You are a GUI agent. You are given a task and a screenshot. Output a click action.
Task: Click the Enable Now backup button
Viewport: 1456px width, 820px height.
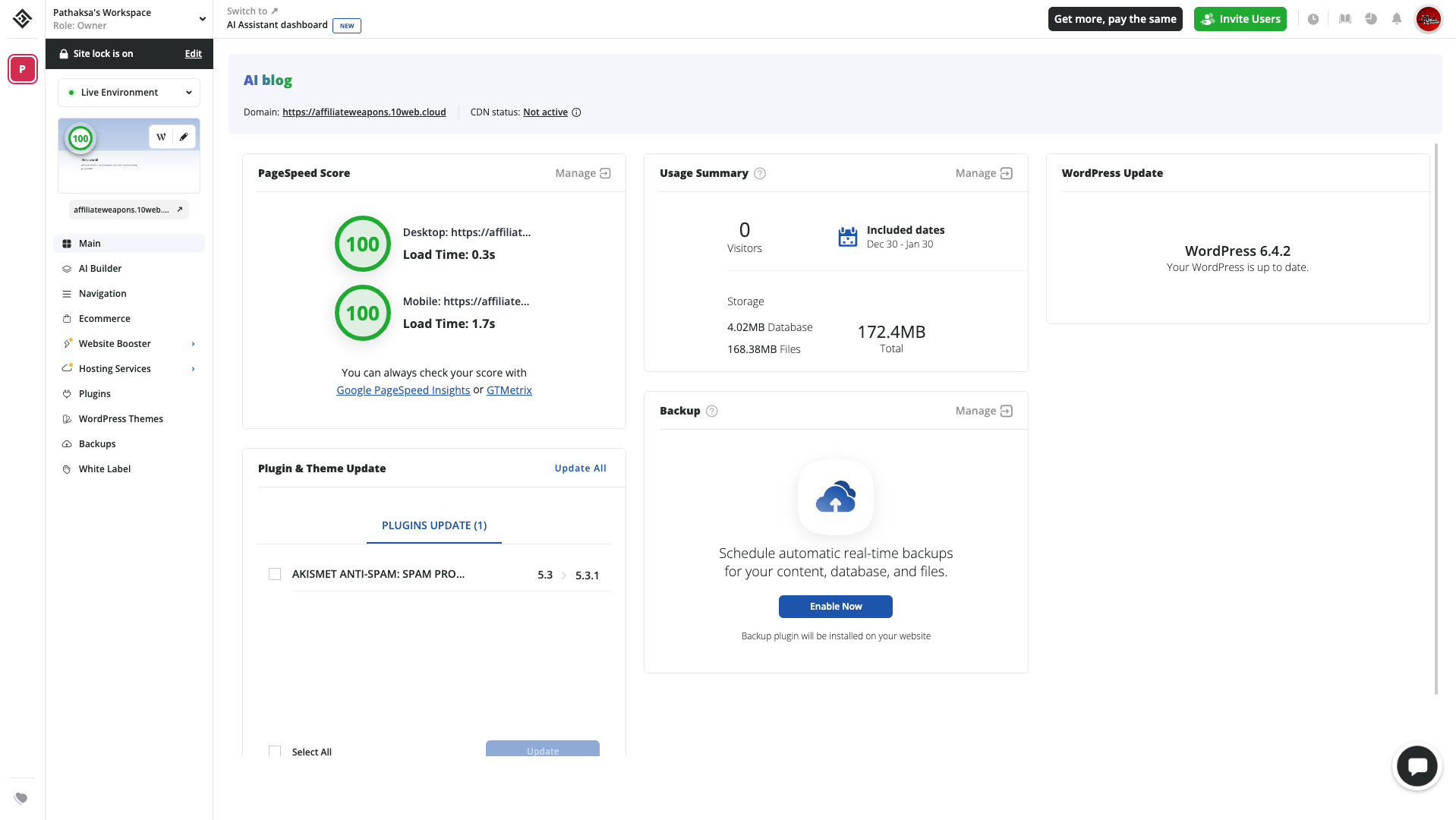[835, 606]
